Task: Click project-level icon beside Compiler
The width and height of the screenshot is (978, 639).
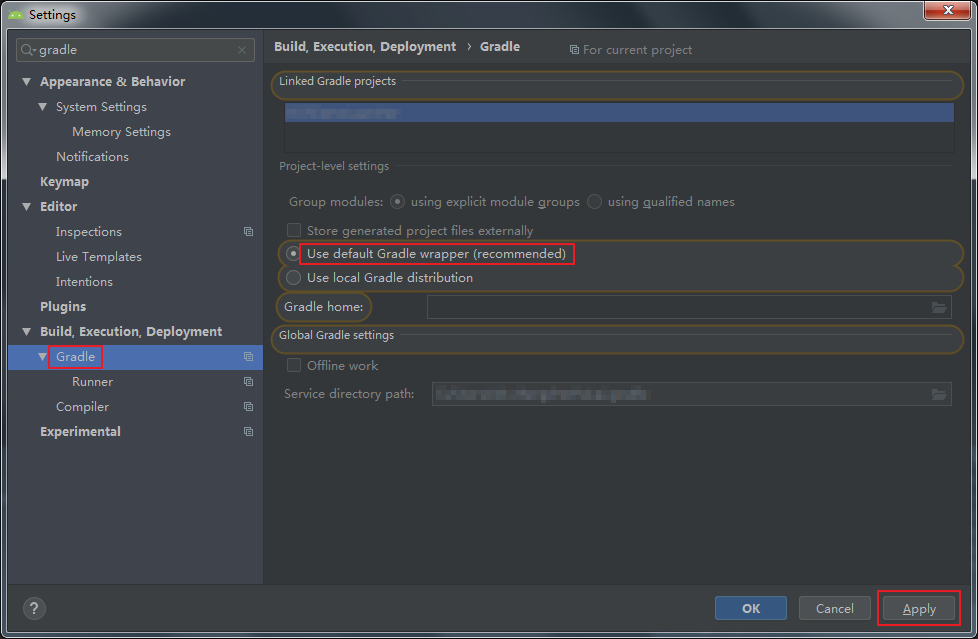Action: [x=248, y=406]
